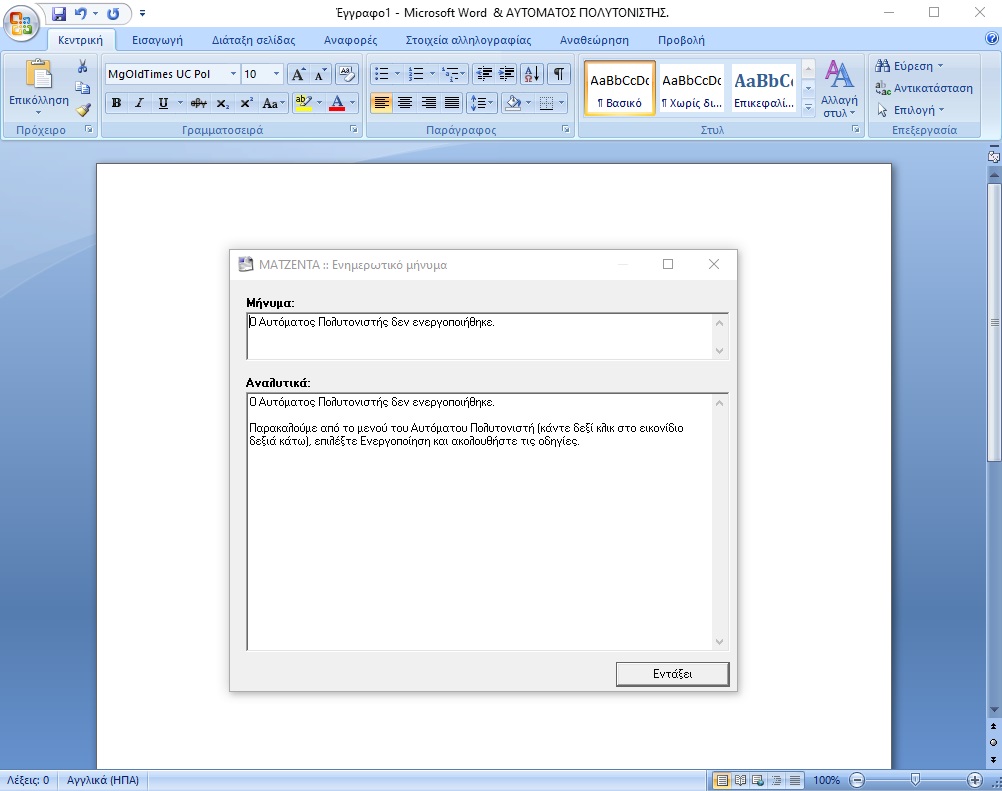Click the Sort A-Z icon
1002x791 pixels.
[531, 74]
